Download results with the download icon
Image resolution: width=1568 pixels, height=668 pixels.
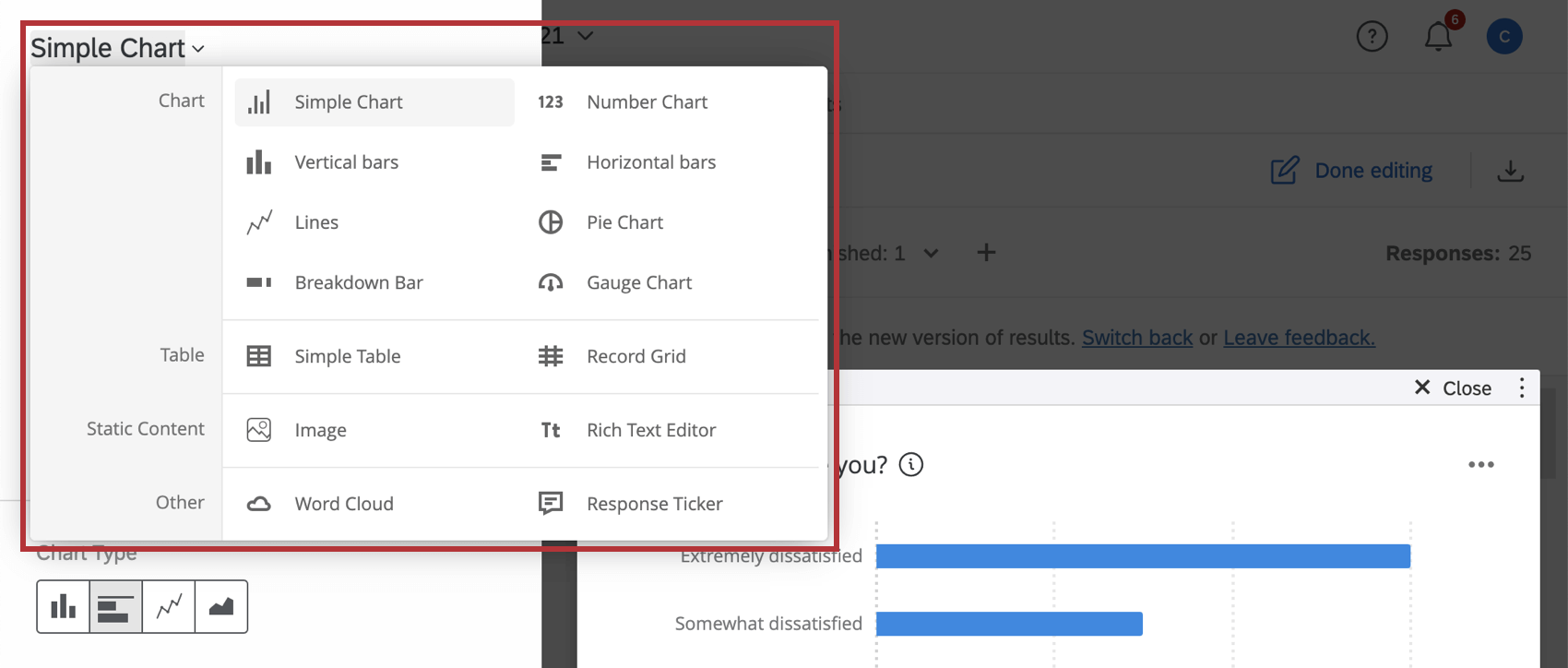1510,171
